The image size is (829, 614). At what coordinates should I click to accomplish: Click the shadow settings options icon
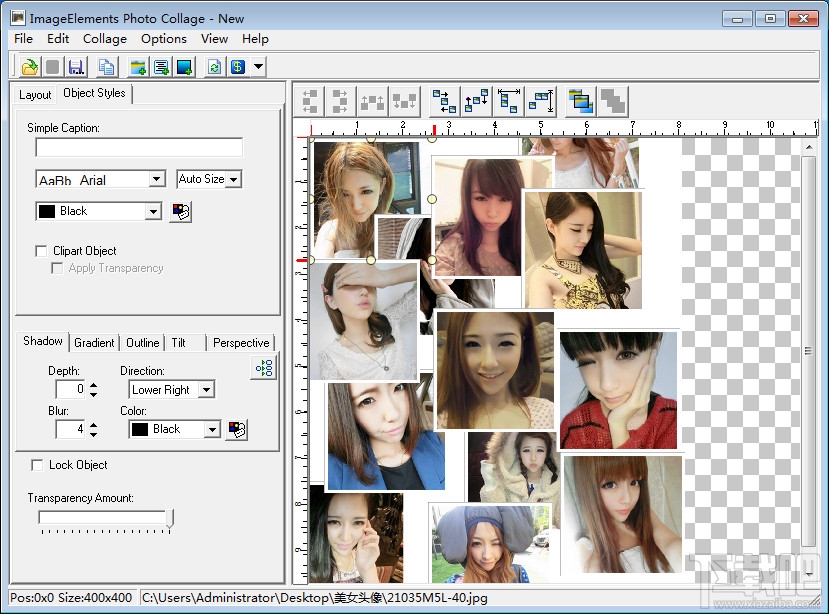[264, 368]
